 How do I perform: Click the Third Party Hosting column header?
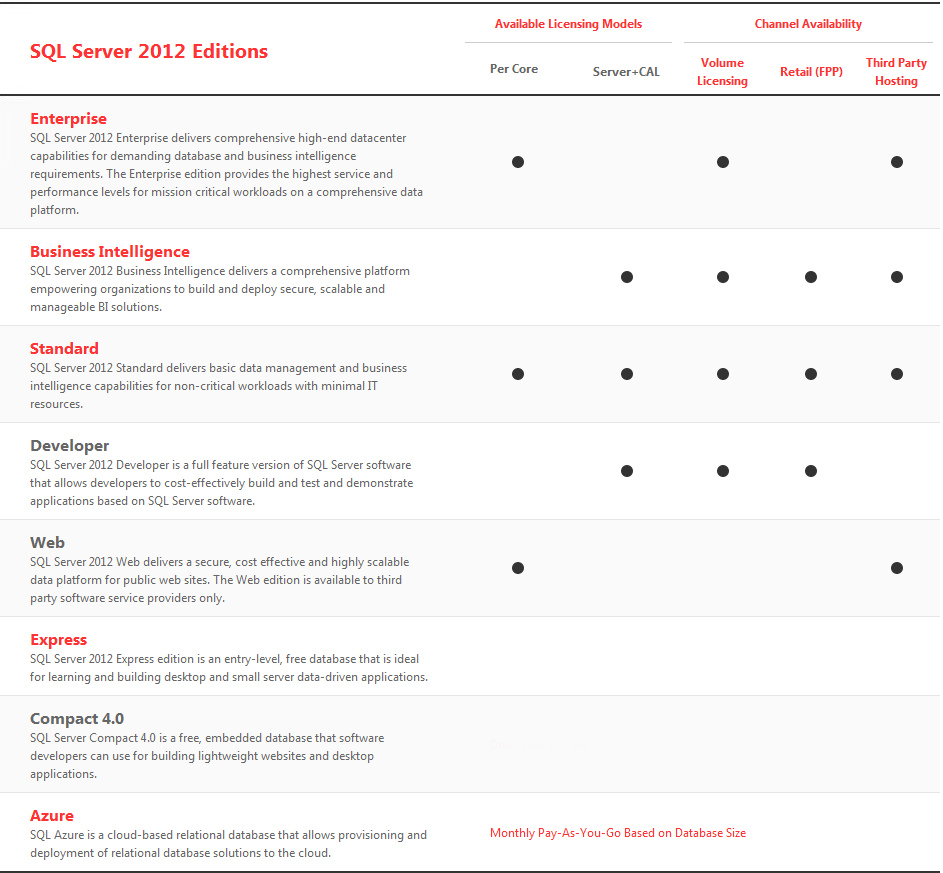[896, 72]
